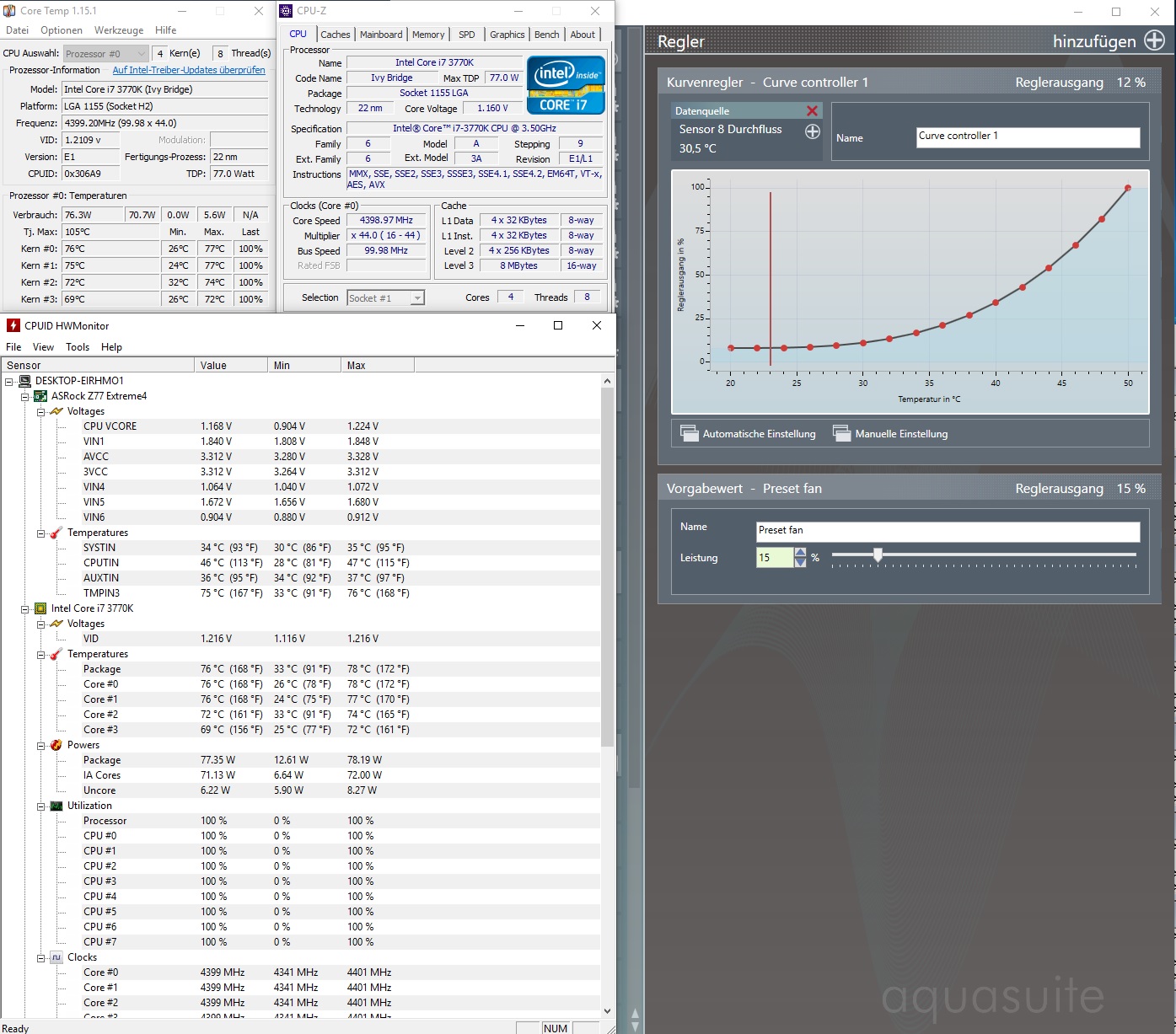
Task: Click the Leistung value field showing 15
Action: click(x=775, y=557)
